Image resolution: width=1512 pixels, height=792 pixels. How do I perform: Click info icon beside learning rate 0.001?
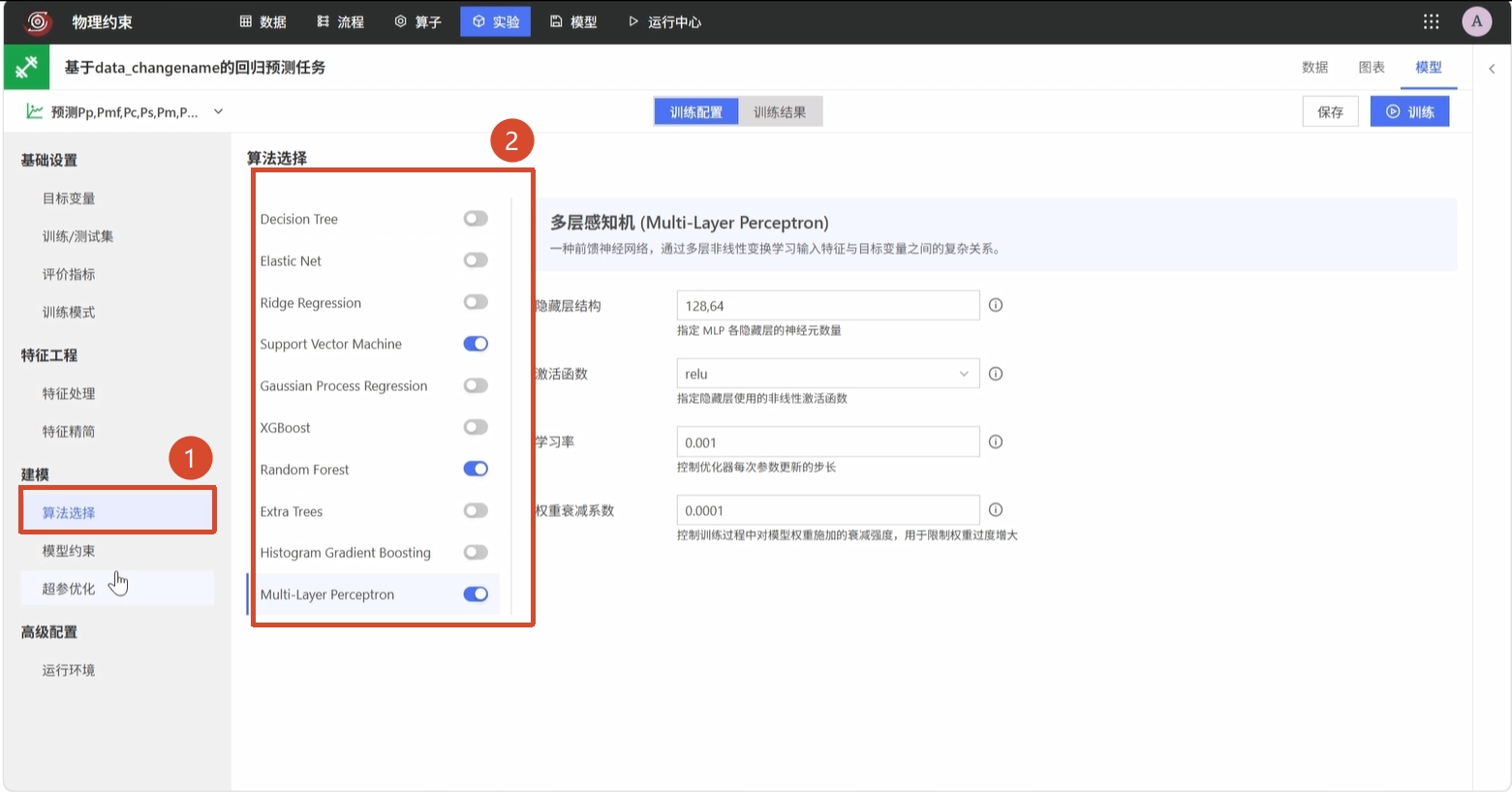pyautogui.click(x=995, y=442)
